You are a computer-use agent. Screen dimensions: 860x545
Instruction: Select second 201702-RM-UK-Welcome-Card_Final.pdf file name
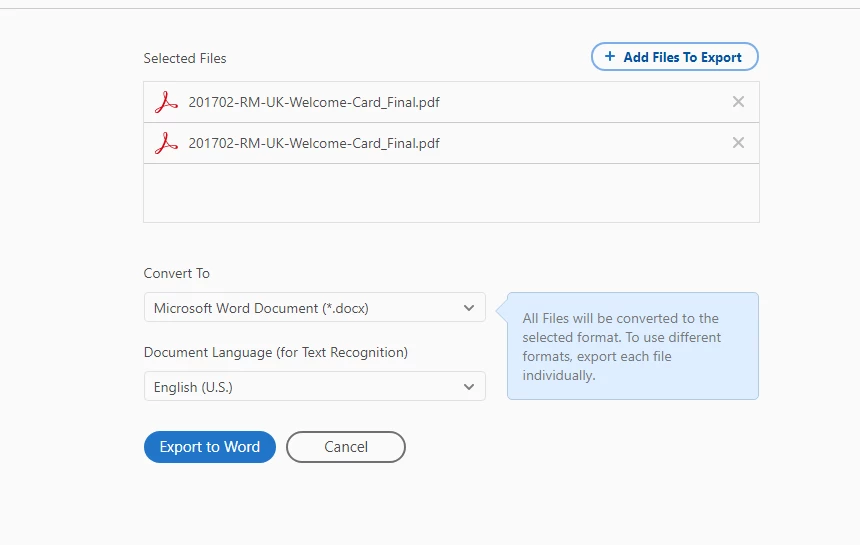[x=314, y=144]
